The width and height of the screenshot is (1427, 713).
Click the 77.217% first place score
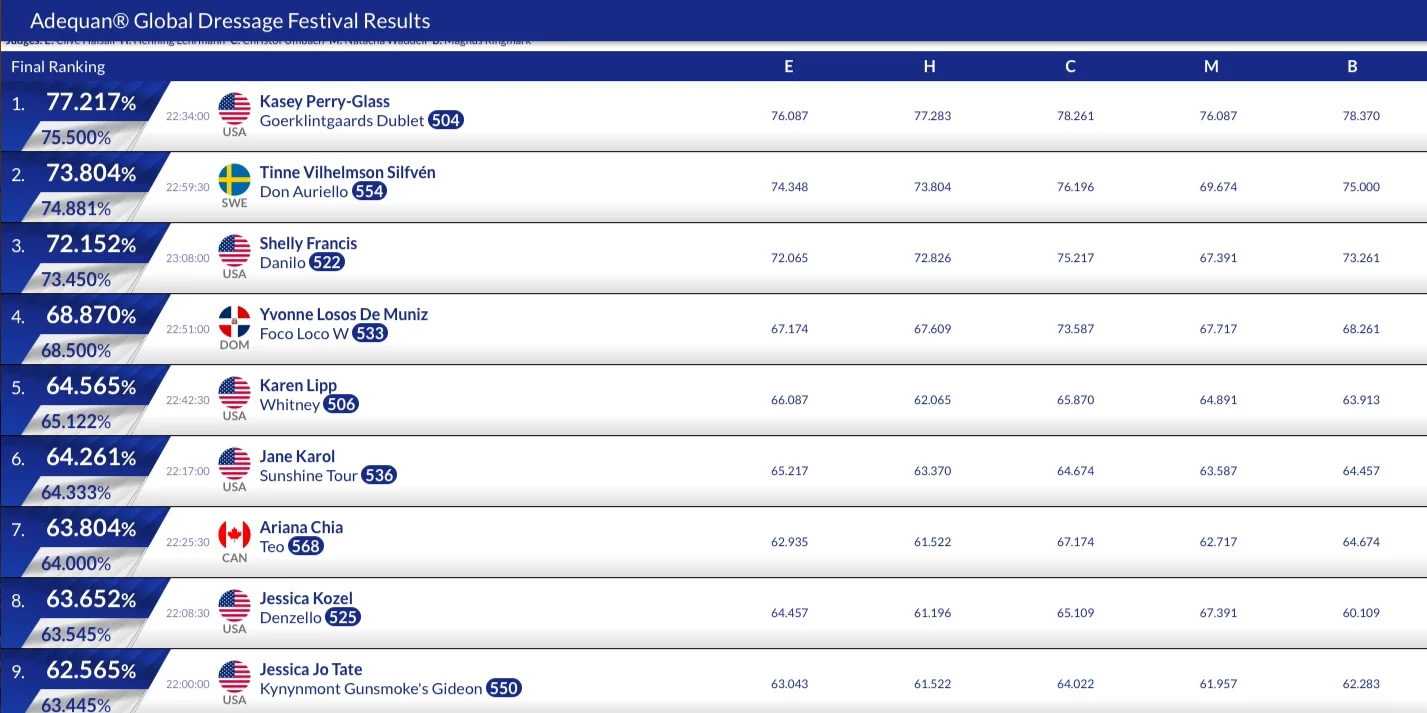91,102
